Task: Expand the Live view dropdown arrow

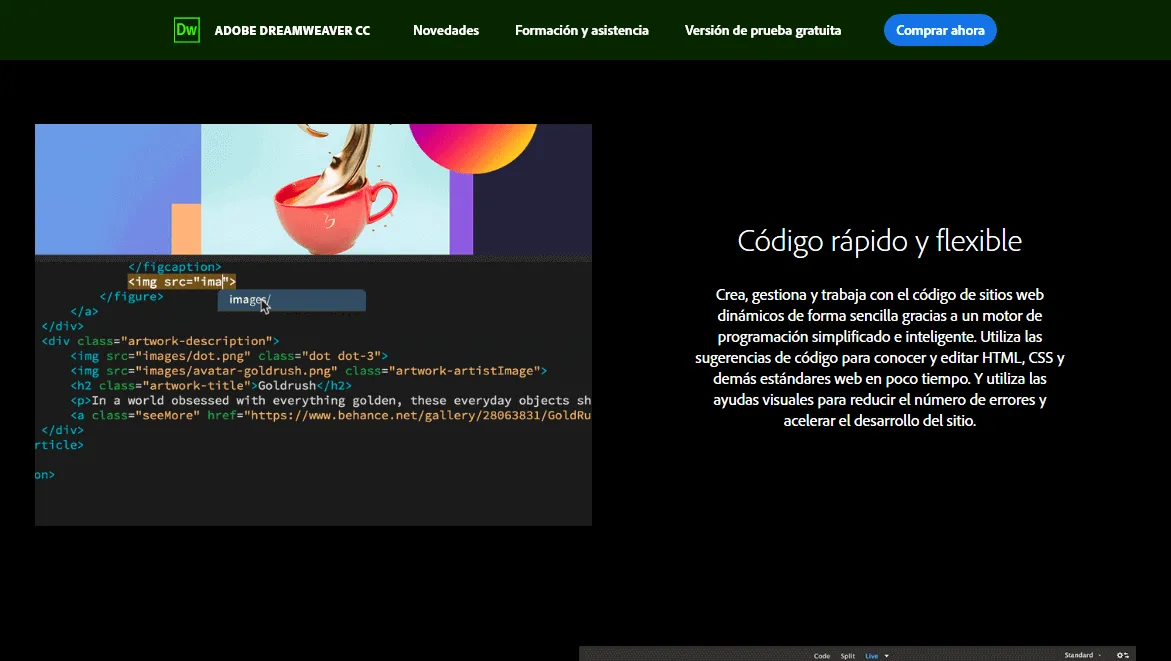Action: 886,655
